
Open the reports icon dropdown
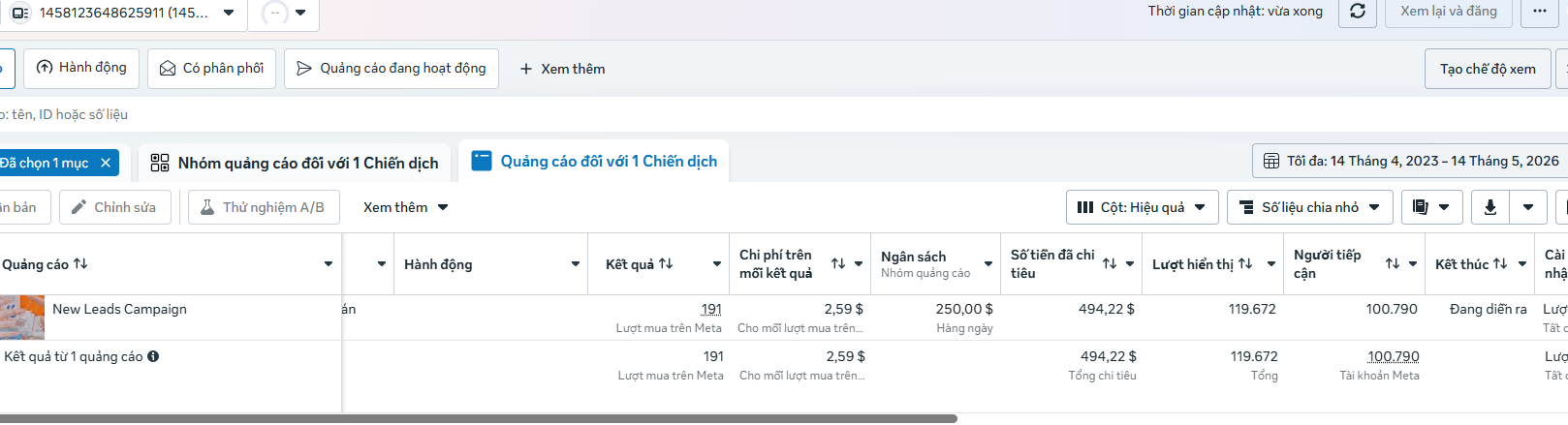point(1431,207)
